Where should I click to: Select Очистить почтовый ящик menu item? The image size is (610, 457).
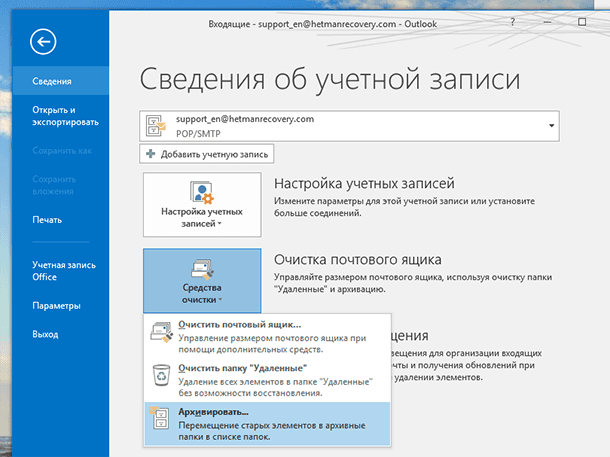267,336
